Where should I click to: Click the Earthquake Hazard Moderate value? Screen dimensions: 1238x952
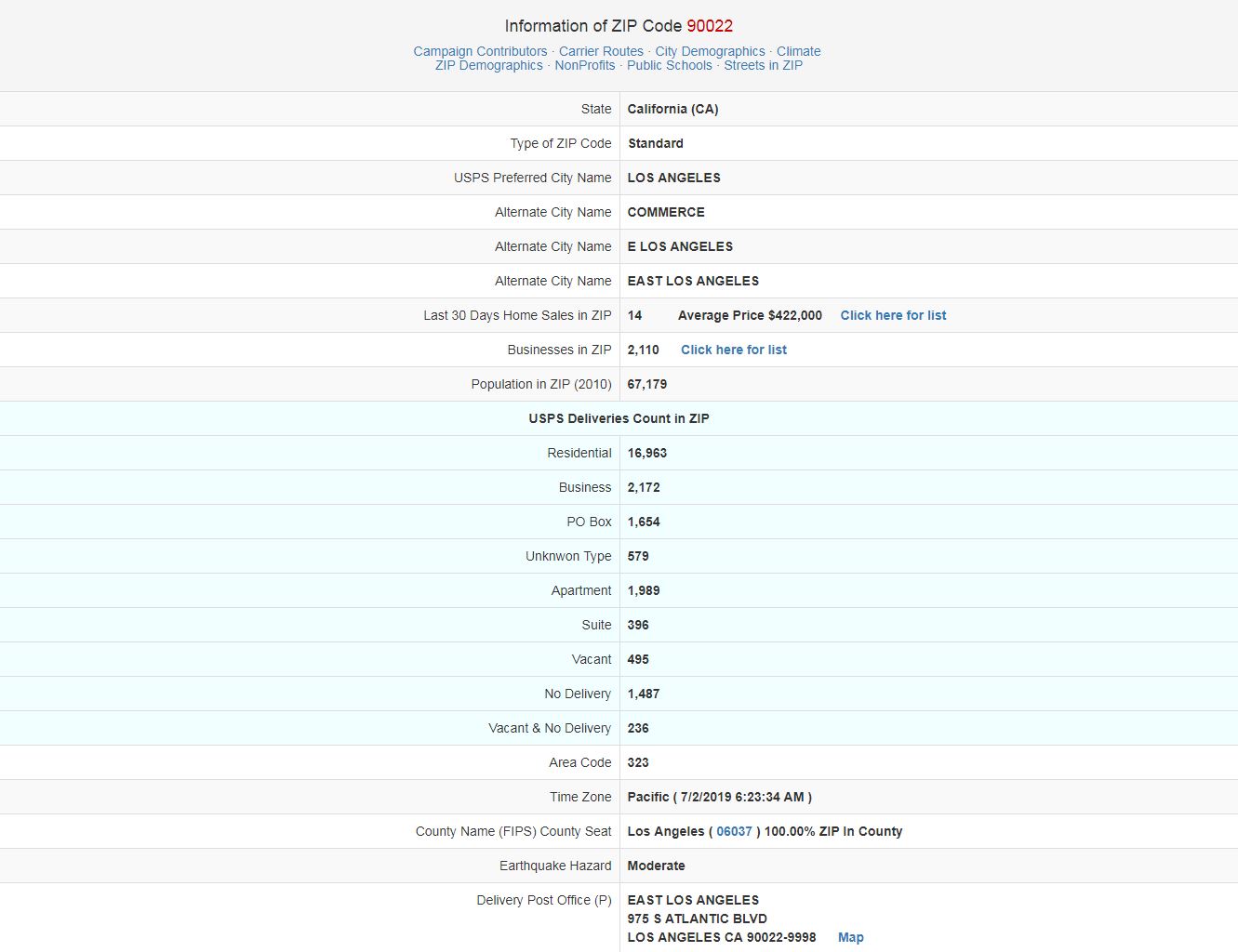[x=656, y=866]
